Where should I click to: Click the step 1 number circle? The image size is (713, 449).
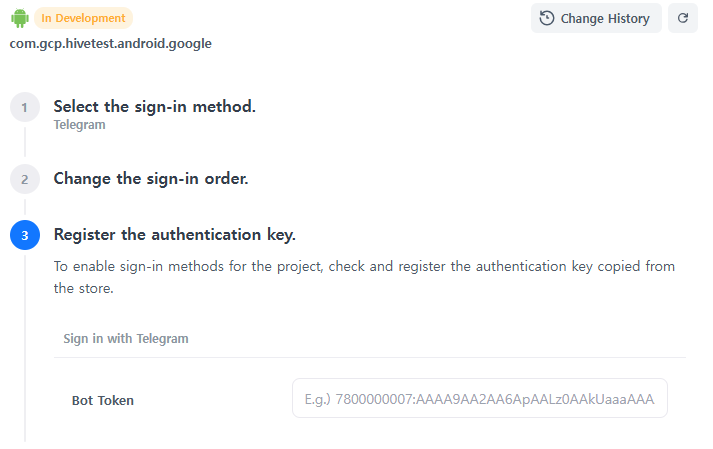click(24, 107)
